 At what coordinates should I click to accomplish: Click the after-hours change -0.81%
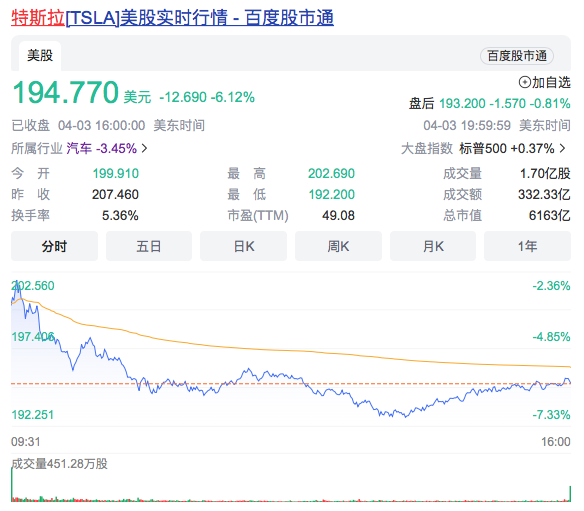click(549, 104)
